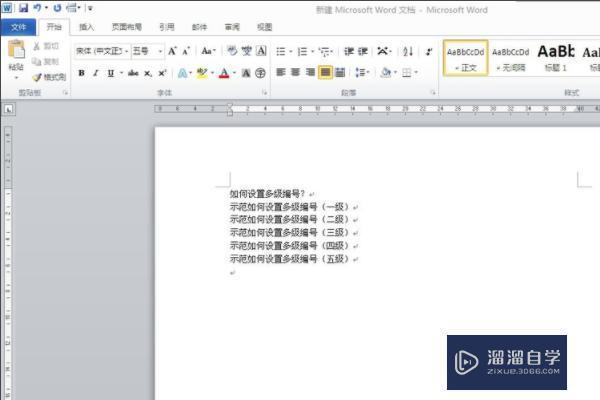Screen dimensions: 600x400
Task: Select the 无间隔 no spacing style
Action: 511,58
